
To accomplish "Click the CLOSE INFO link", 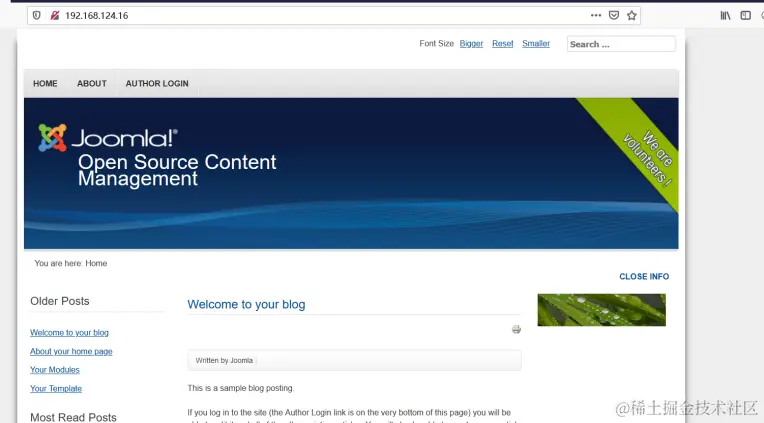I will coord(644,276).
